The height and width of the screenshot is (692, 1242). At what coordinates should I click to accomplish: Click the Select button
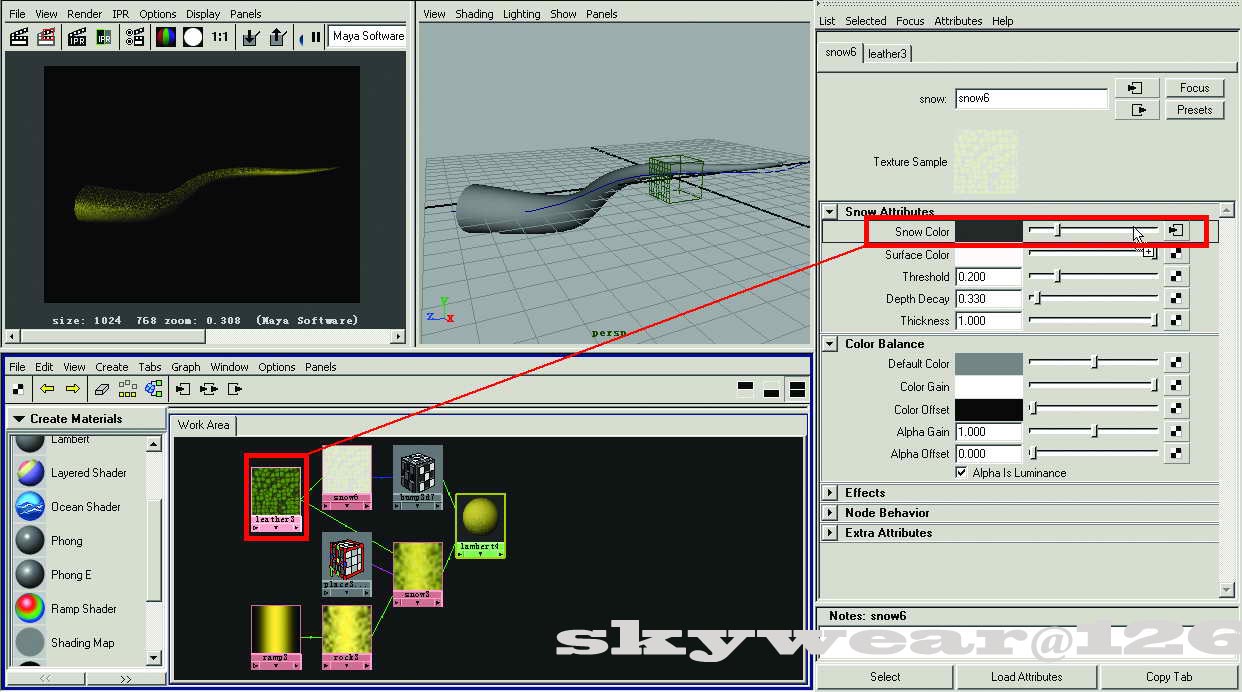[885, 677]
